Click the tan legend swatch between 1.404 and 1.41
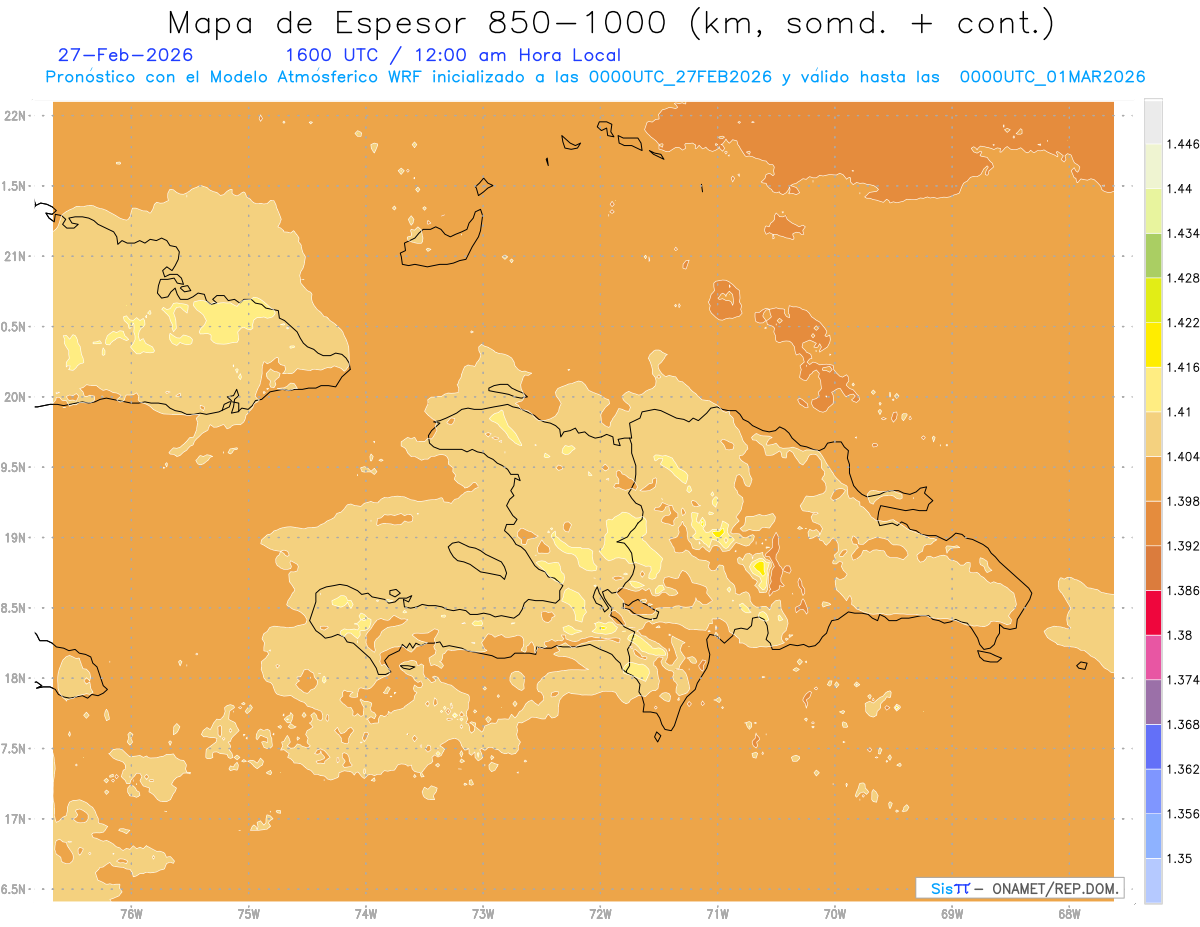The height and width of the screenshot is (927, 1200). coord(1153,433)
